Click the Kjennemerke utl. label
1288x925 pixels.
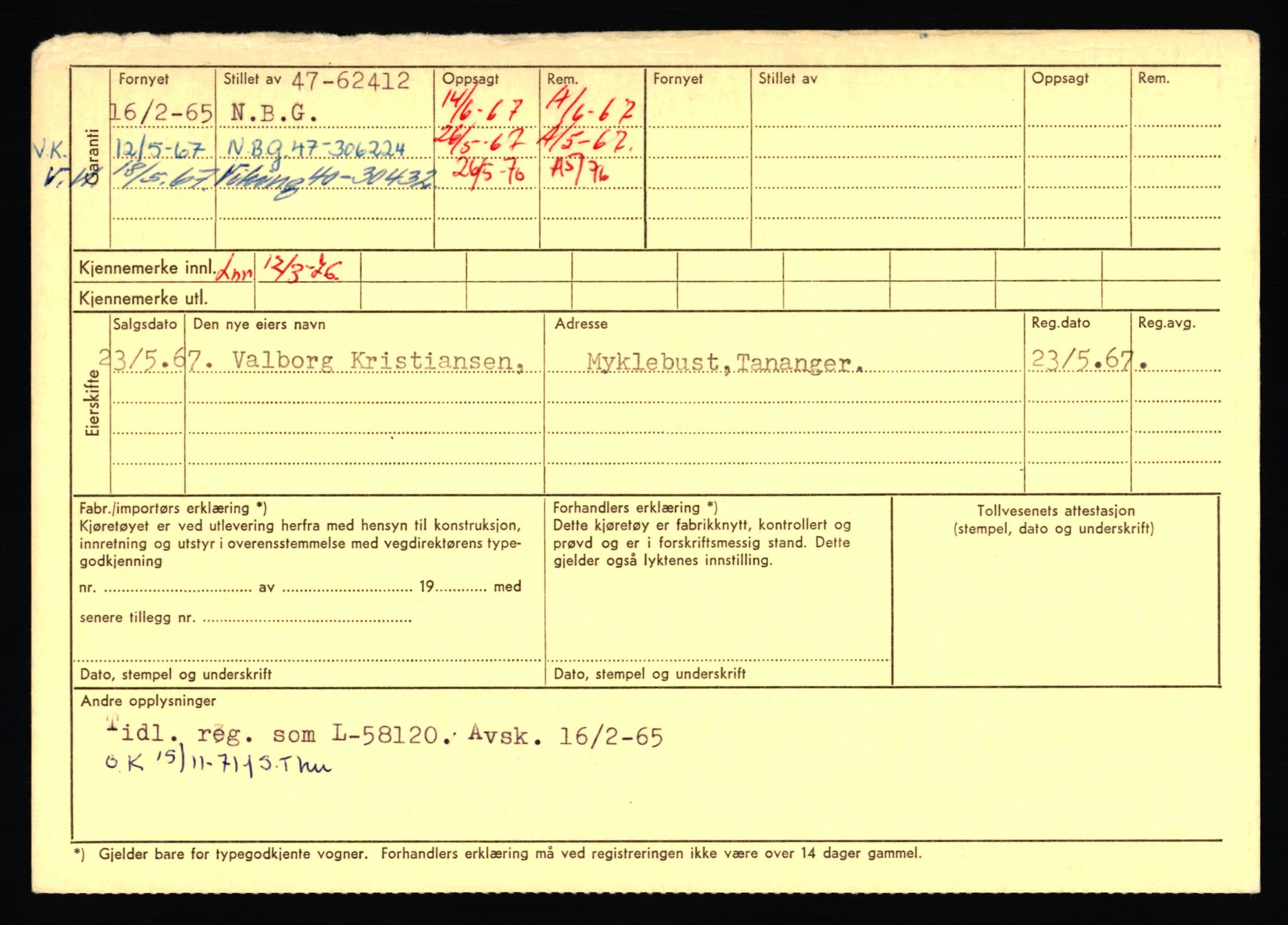143,298
